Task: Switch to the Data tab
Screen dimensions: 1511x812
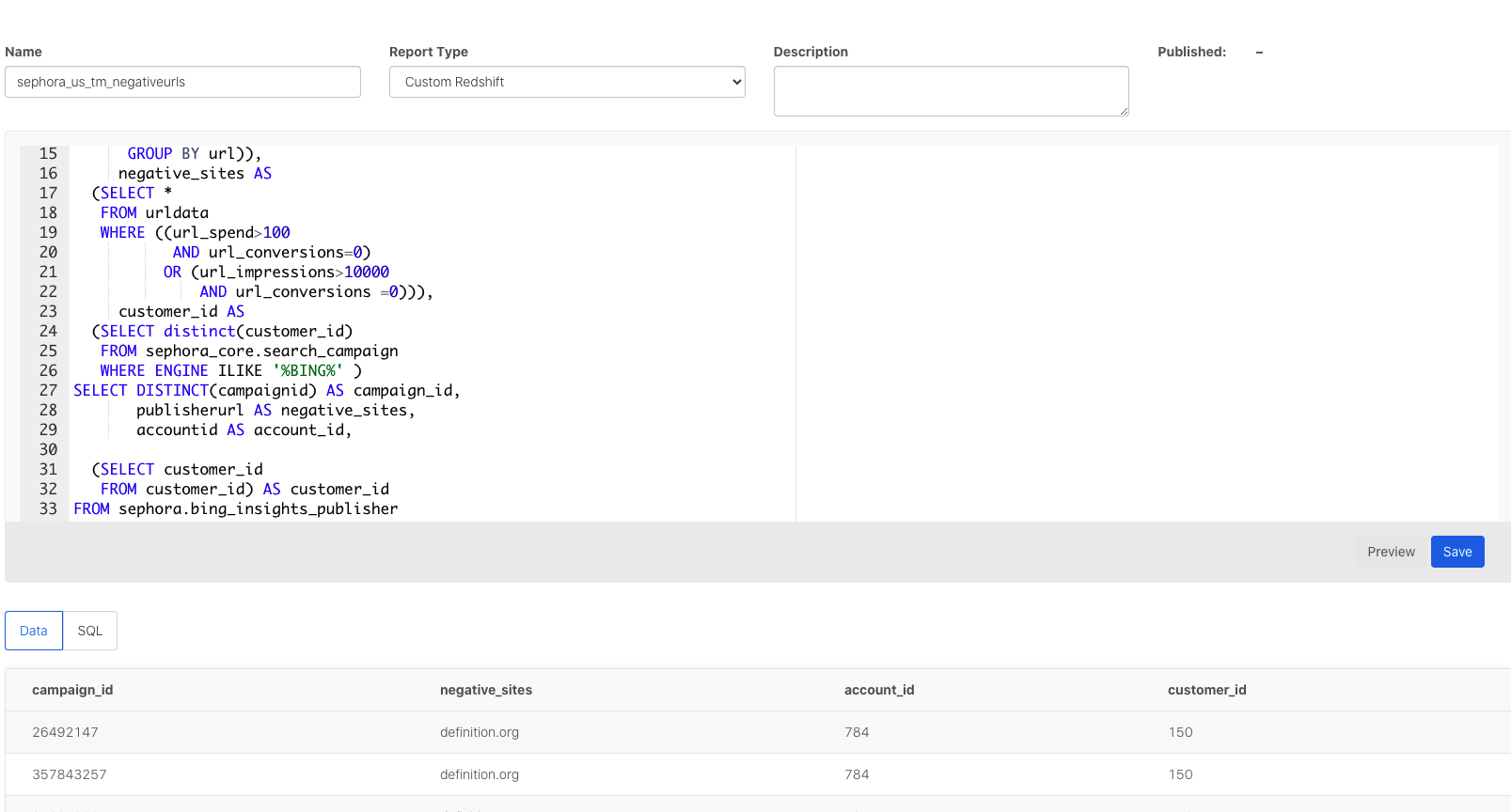Action: click(x=34, y=631)
